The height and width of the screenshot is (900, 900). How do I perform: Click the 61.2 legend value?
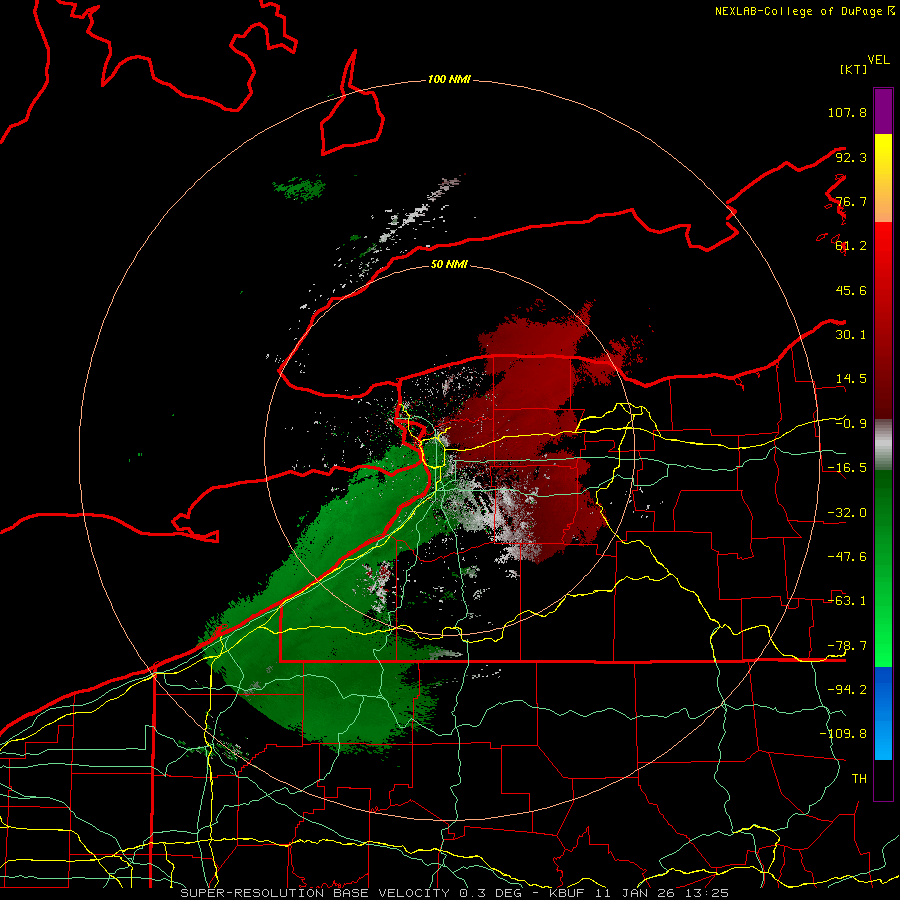coord(851,246)
